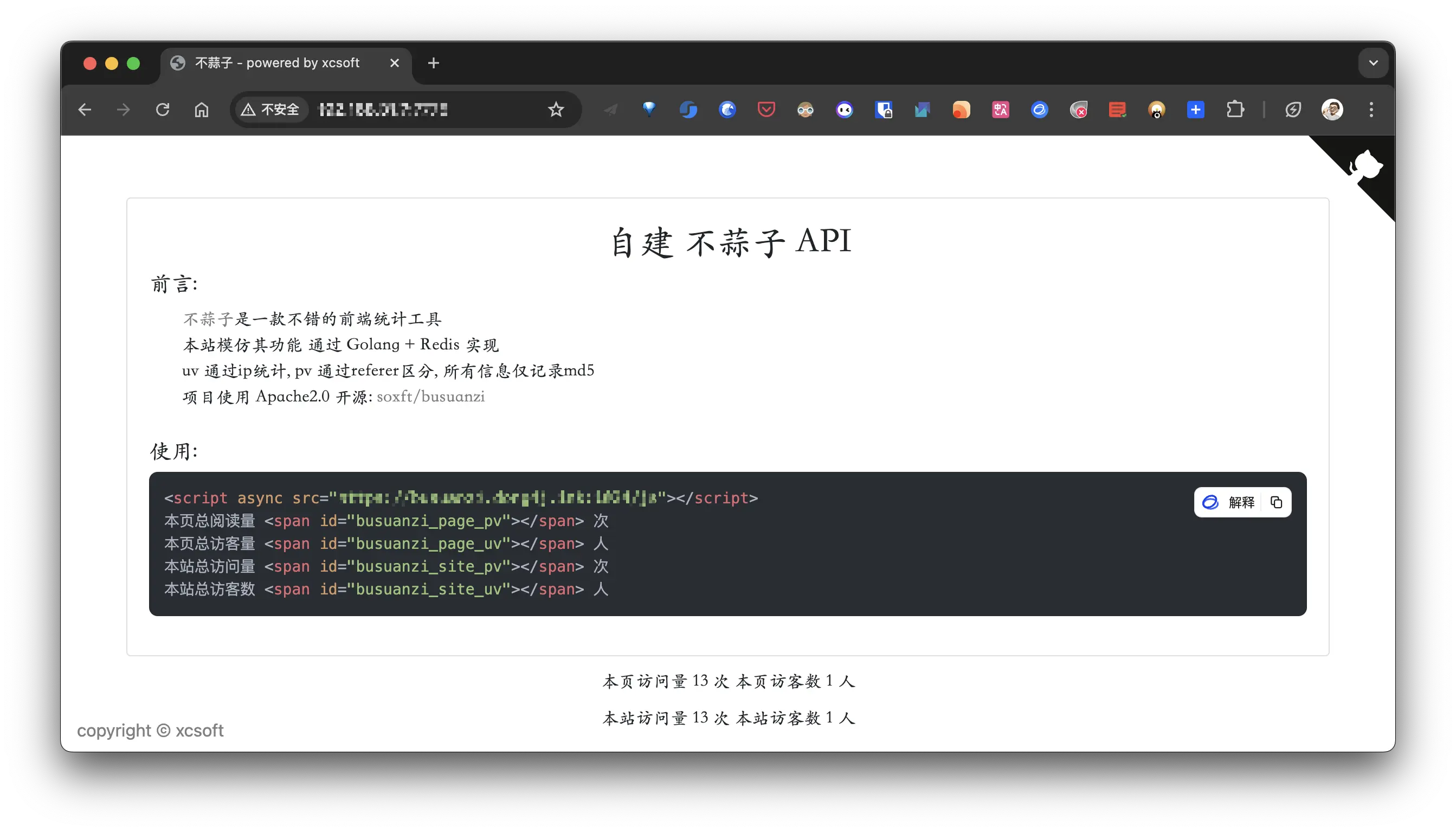Viewport: 1456px width, 832px height.
Task: Go to the browser home page
Action: point(201,109)
